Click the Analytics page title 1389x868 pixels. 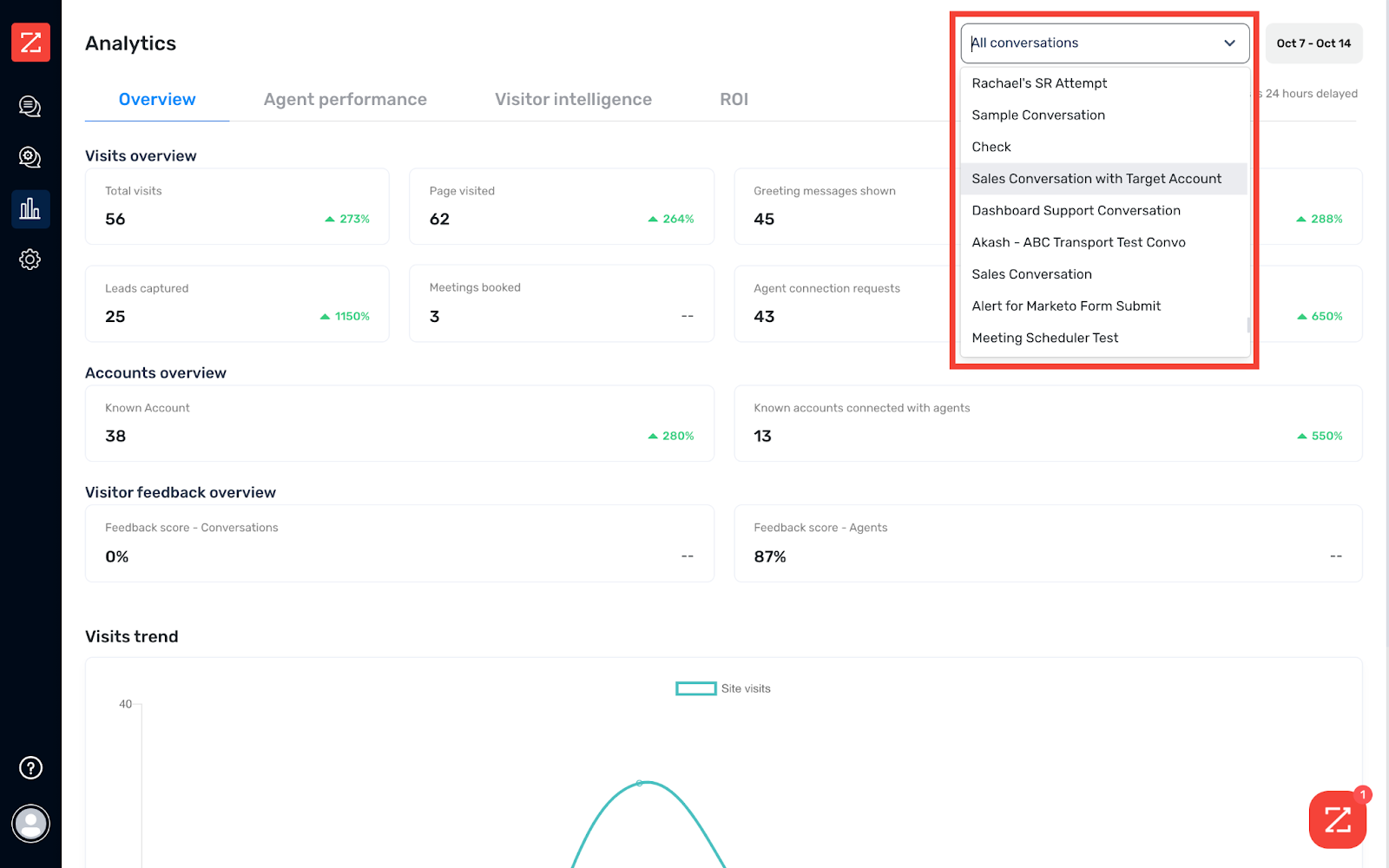pos(131,43)
